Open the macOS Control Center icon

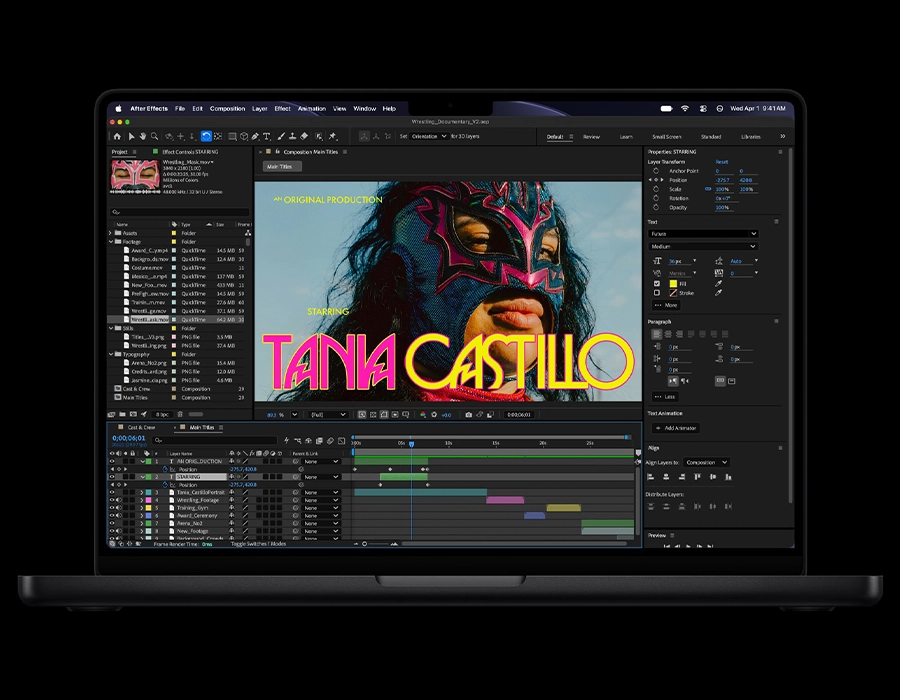[x=703, y=108]
